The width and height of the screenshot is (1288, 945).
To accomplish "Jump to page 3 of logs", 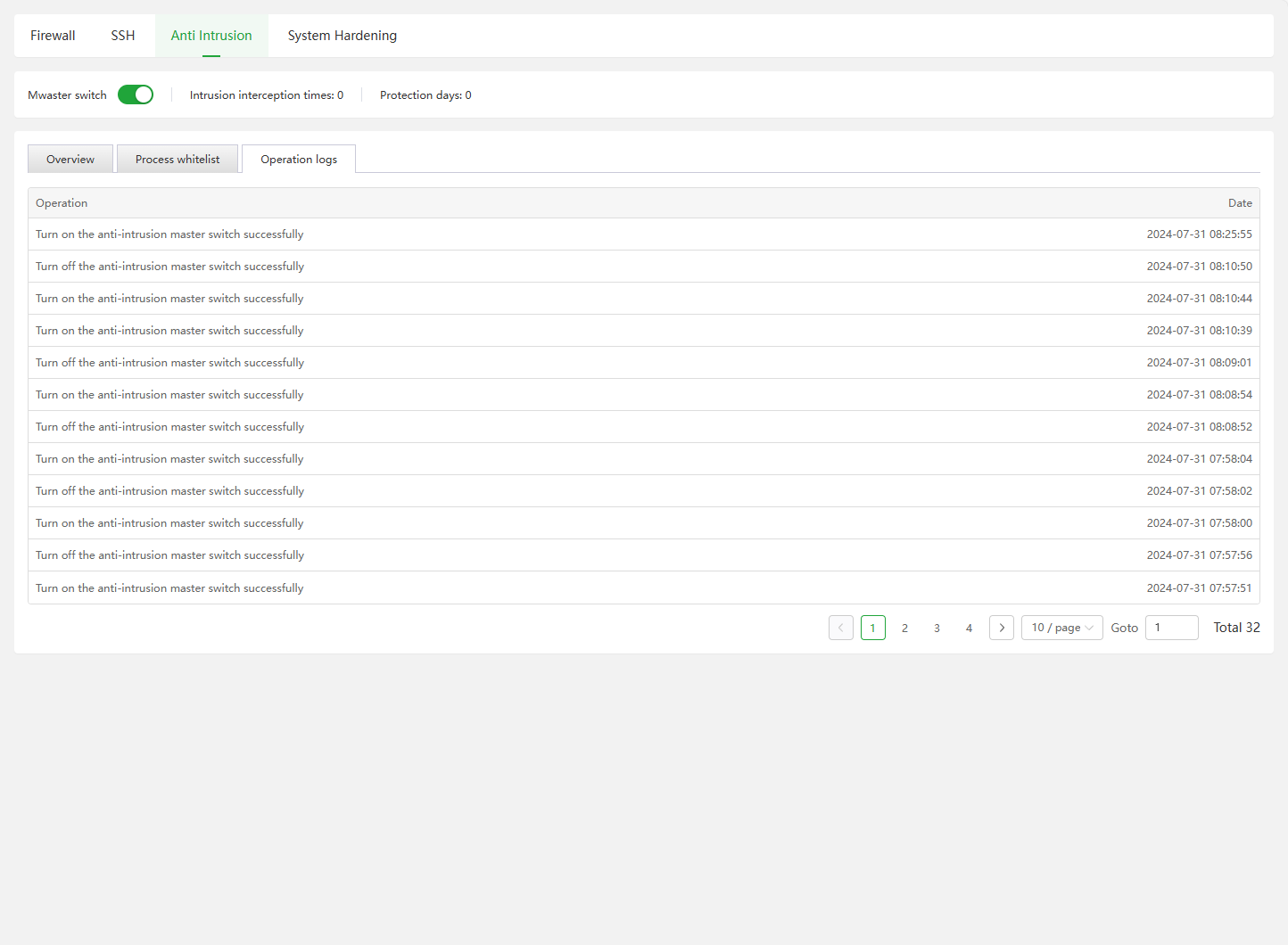I will click(937, 628).
